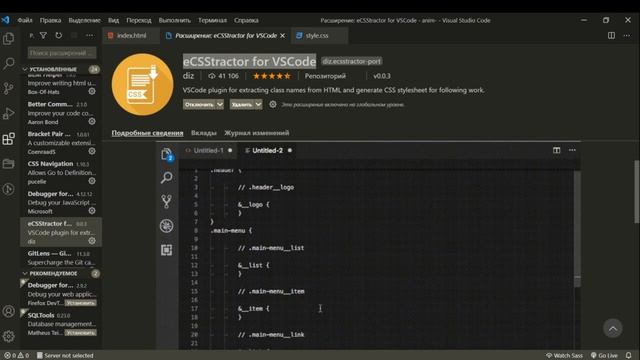
Task: Click the diz publisher link
Action: point(188,76)
